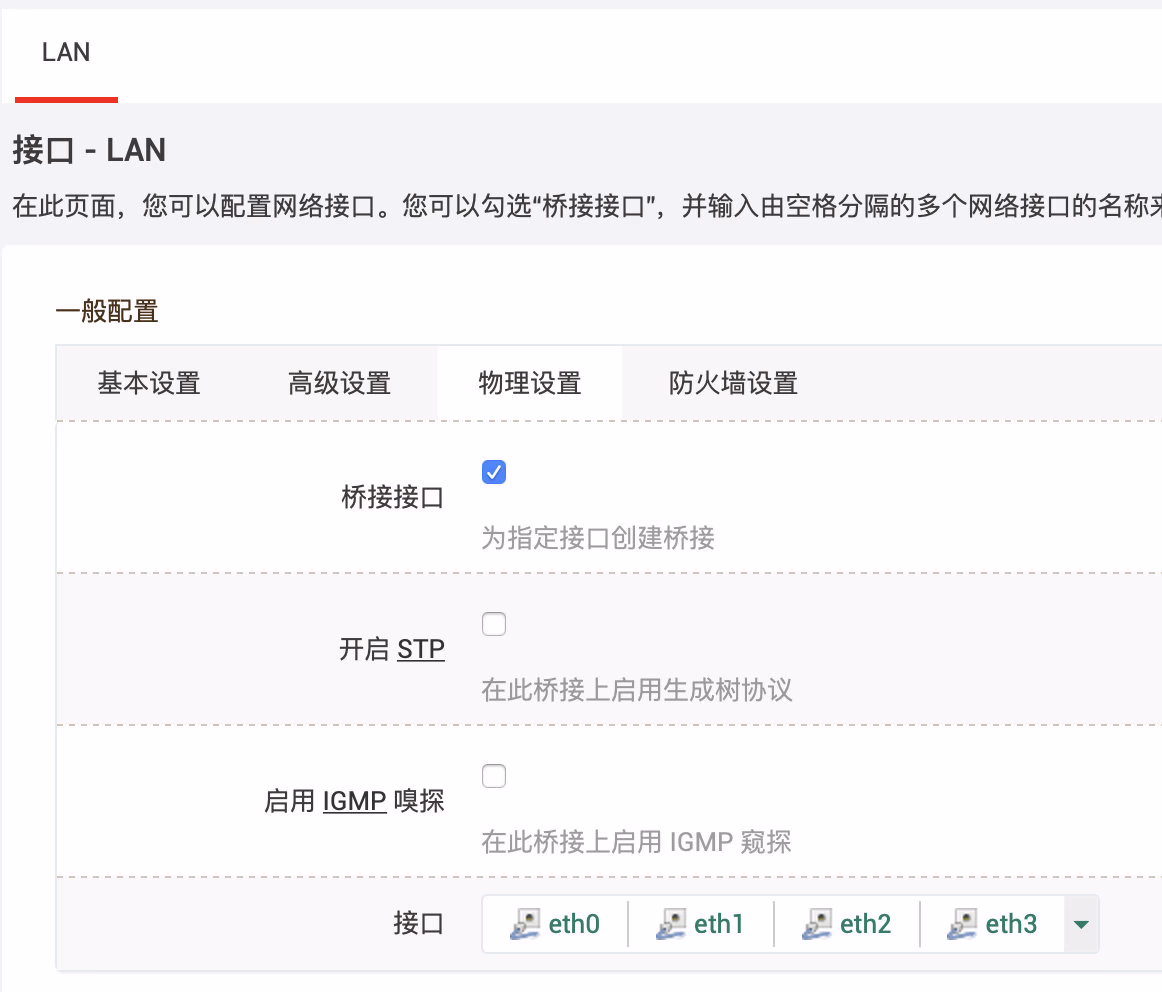1162x992 pixels.
Task: Click the 一般配置 section heading
Action: (x=107, y=312)
